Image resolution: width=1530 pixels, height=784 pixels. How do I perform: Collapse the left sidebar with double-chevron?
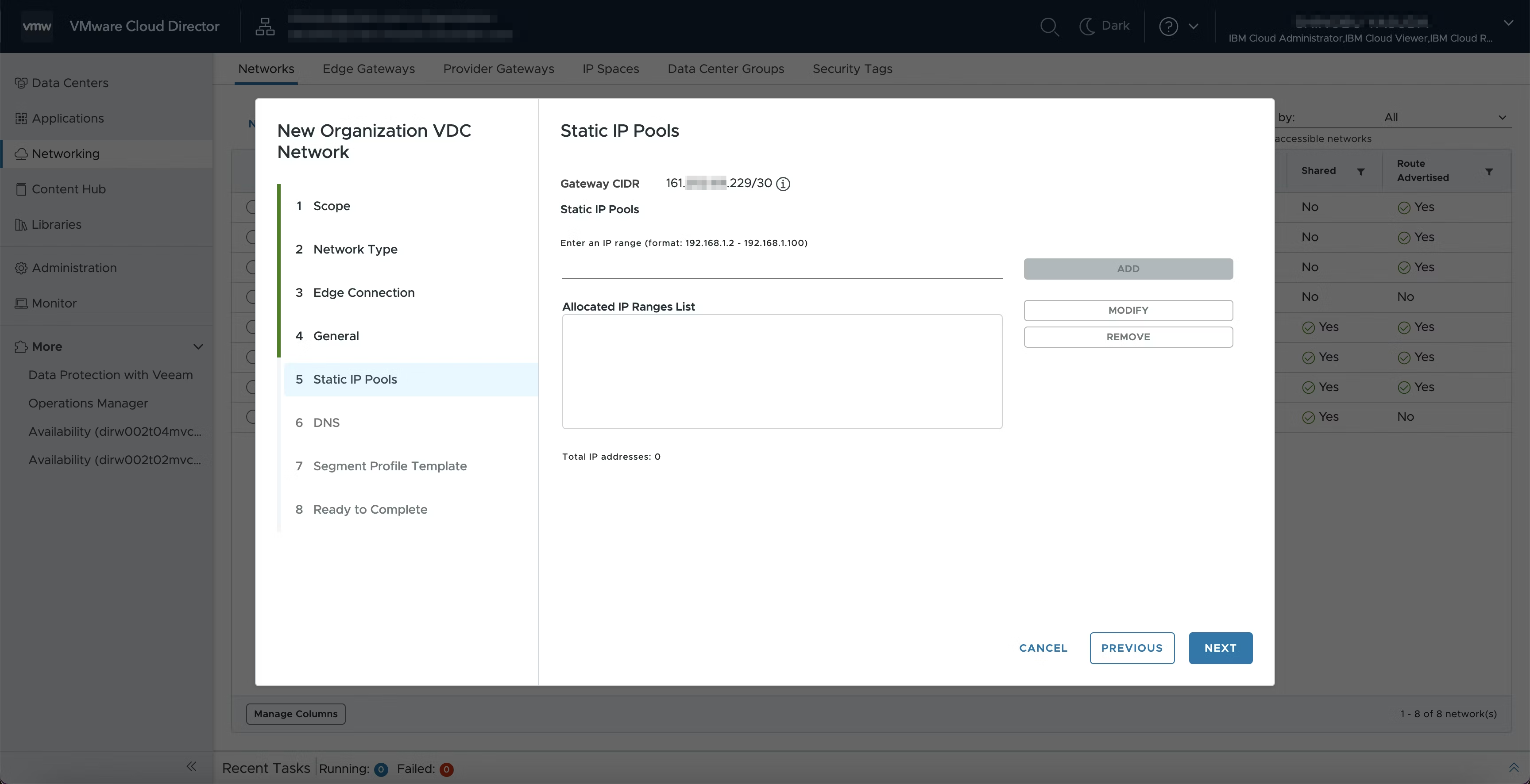tap(191, 766)
